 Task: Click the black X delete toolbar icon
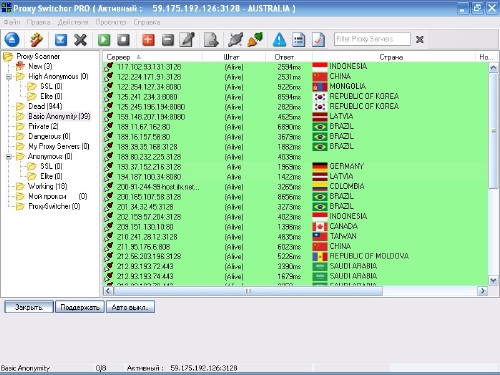click(80, 40)
